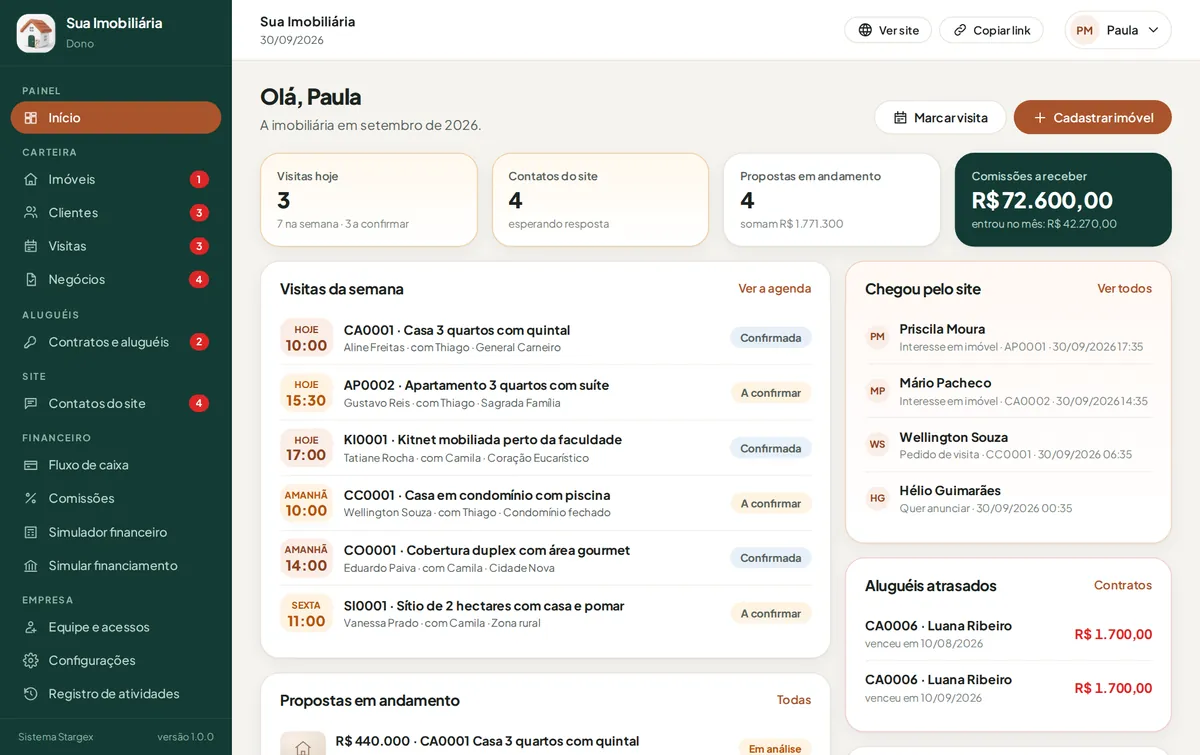This screenshot has width=1200, height=755.
Task: Click the red badge next to Negócios
Action: click(x=199, y=280)
